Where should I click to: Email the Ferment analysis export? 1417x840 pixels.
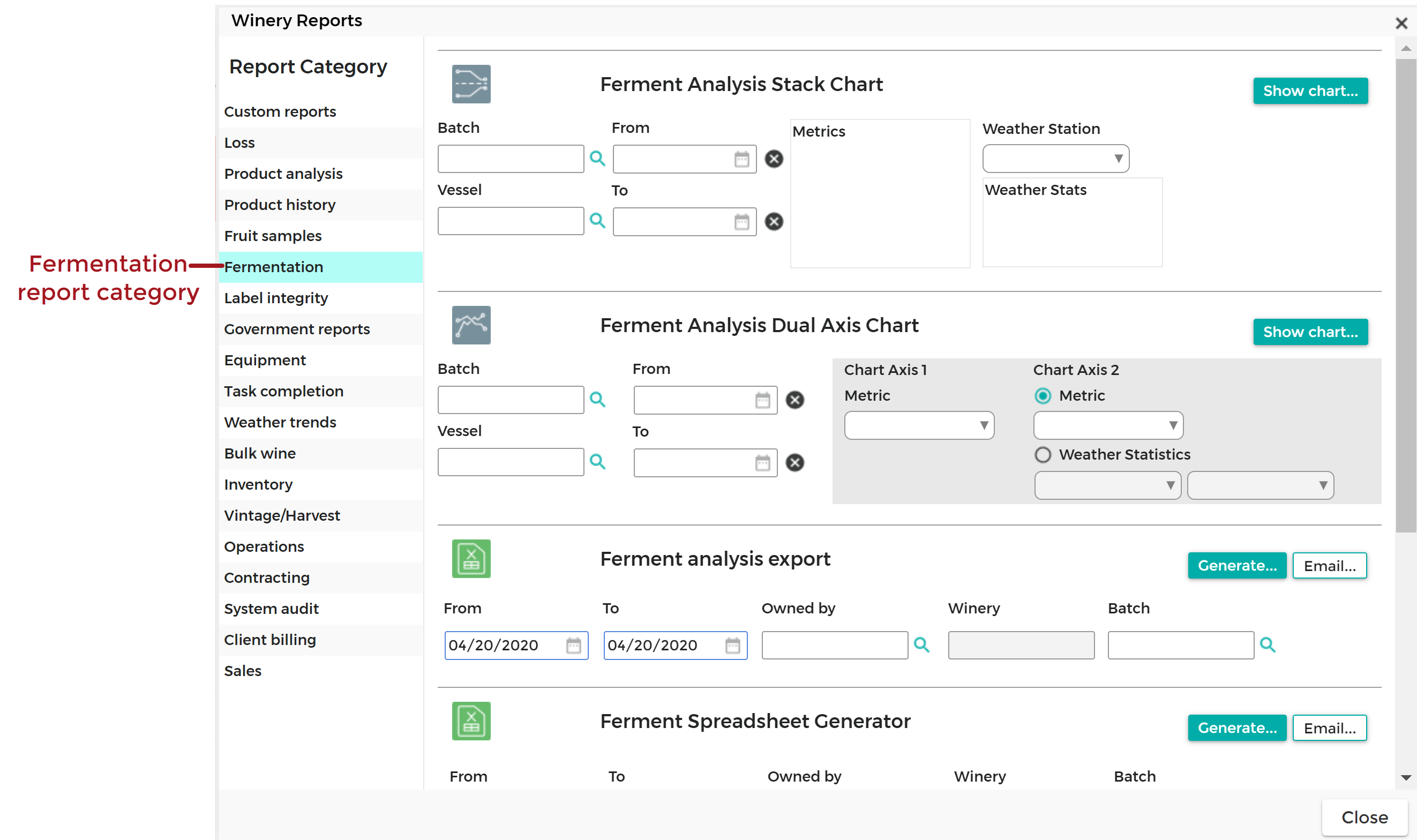tap(1329, 566)
